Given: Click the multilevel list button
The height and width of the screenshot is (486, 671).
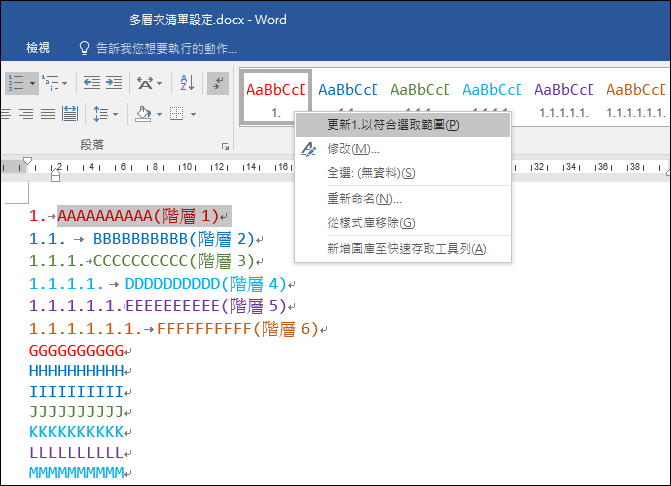Looking at the screenshot, I should click(51, 83).
